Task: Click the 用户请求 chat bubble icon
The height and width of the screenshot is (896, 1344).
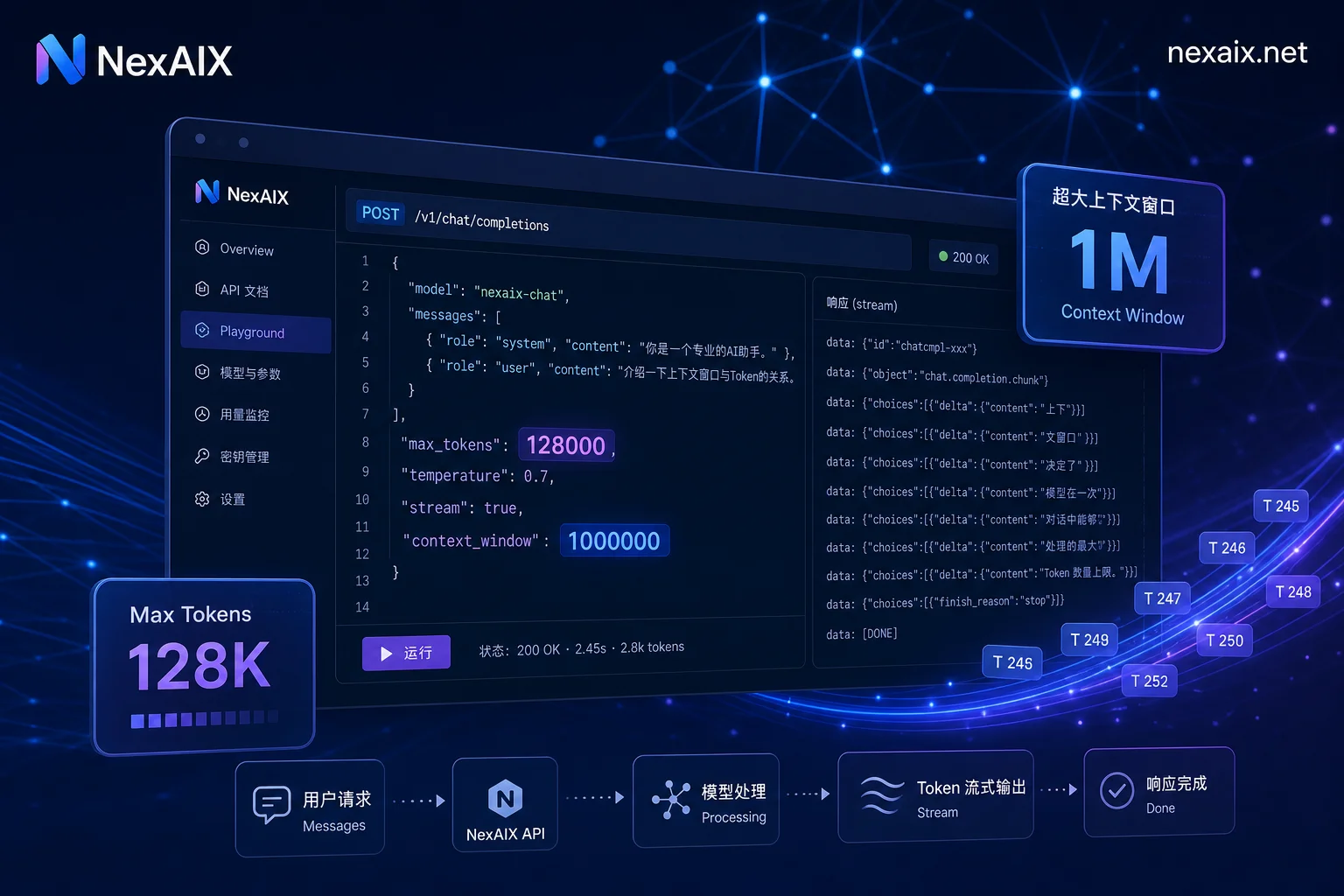Action: pos(271,803)
